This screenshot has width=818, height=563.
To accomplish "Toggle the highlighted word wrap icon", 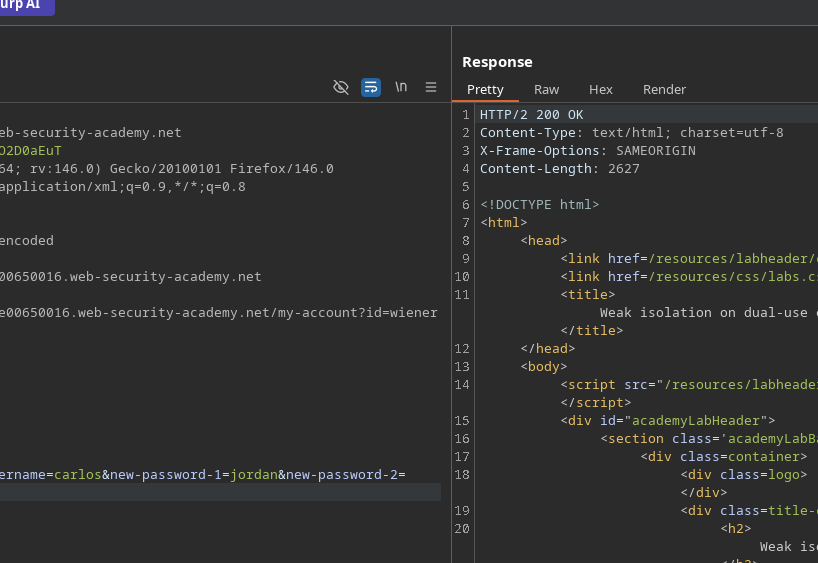I will [371, 87].
